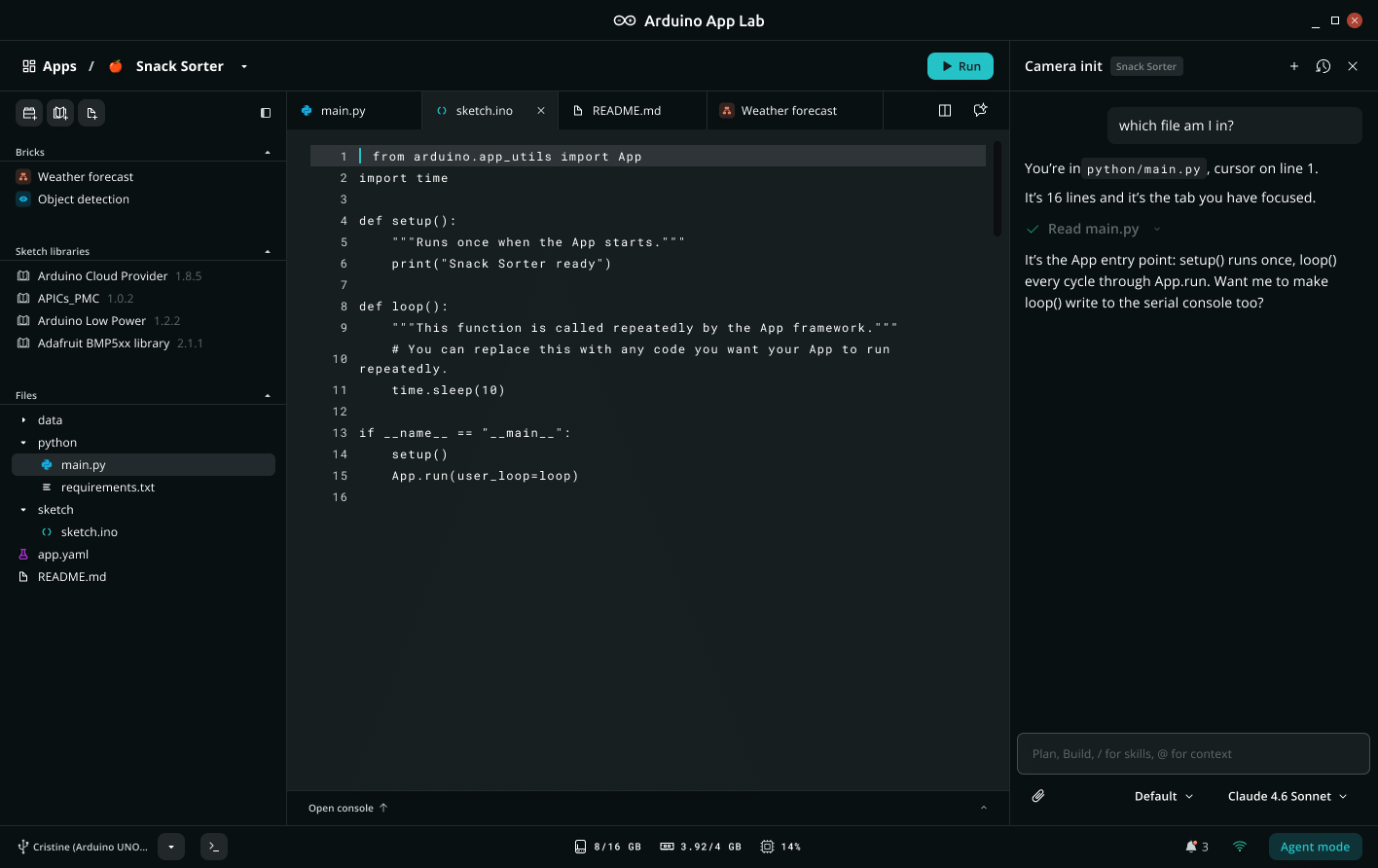Screen dimensions: 1378x868
Task: Run the Snack Sorter app
Action: [x=961, y=66]
